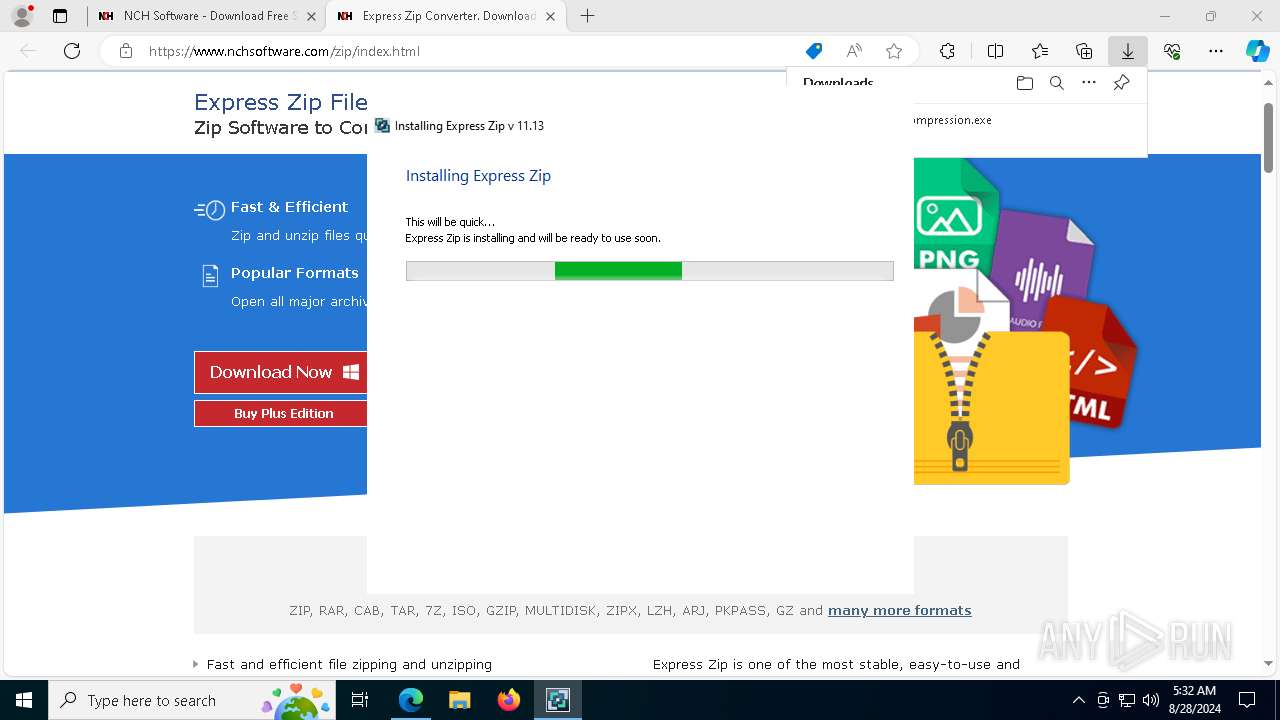The width and height of the screenshot is (1280, 720).
Task: Search downloads in Downloads panel
Action: pyautogui.click(x=1057, y=83)
